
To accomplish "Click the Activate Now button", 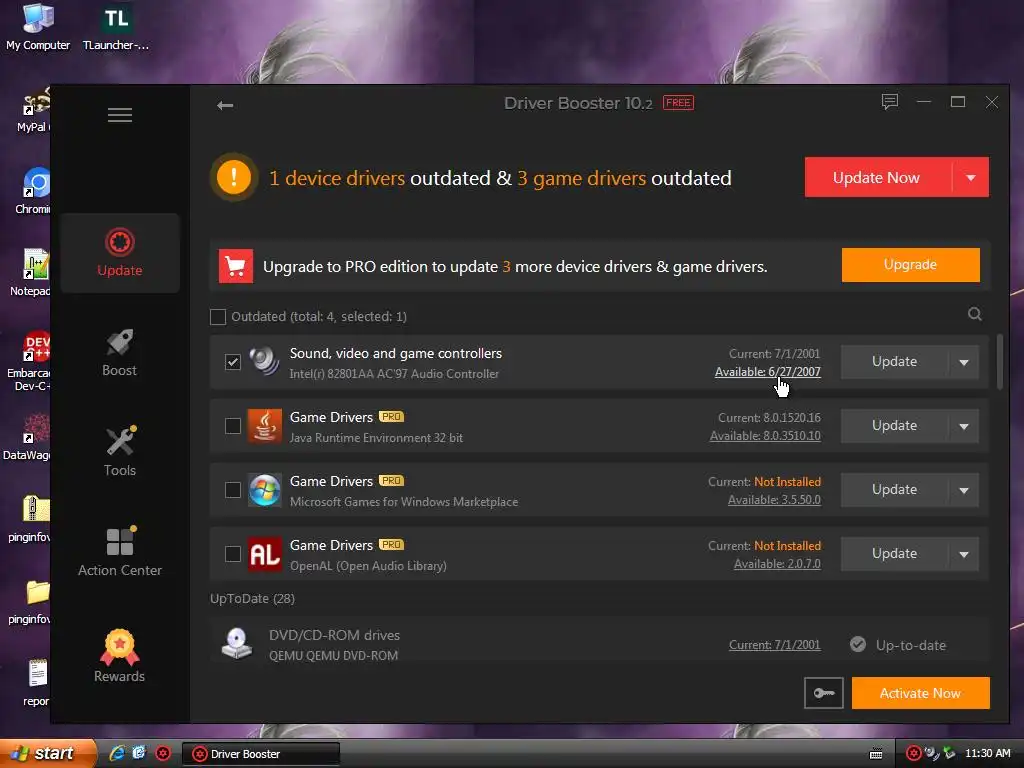I will pos(920,693).
